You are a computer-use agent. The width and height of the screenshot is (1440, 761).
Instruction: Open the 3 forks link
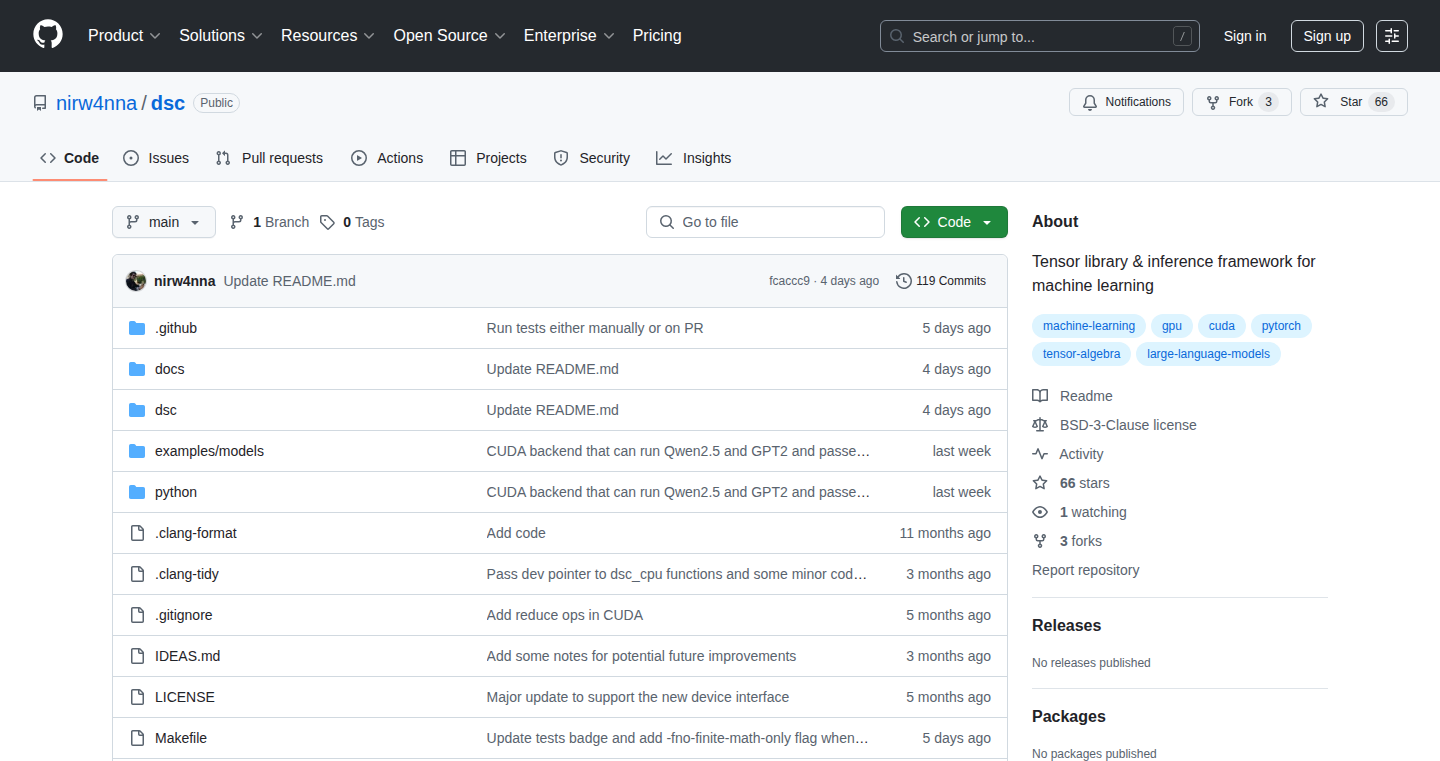[x=1081, y=541]
